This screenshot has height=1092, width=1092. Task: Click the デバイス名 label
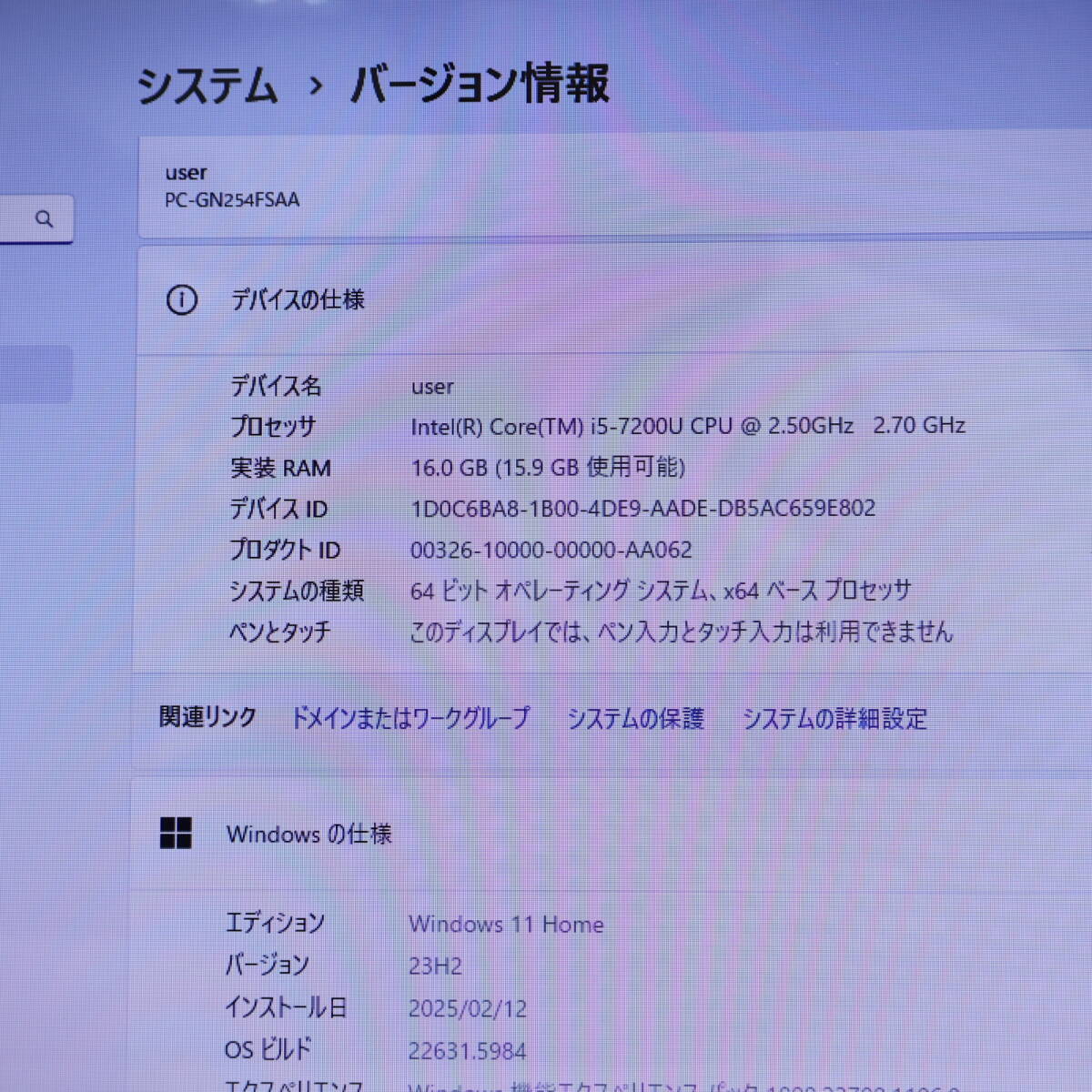(x=276, y=386)
